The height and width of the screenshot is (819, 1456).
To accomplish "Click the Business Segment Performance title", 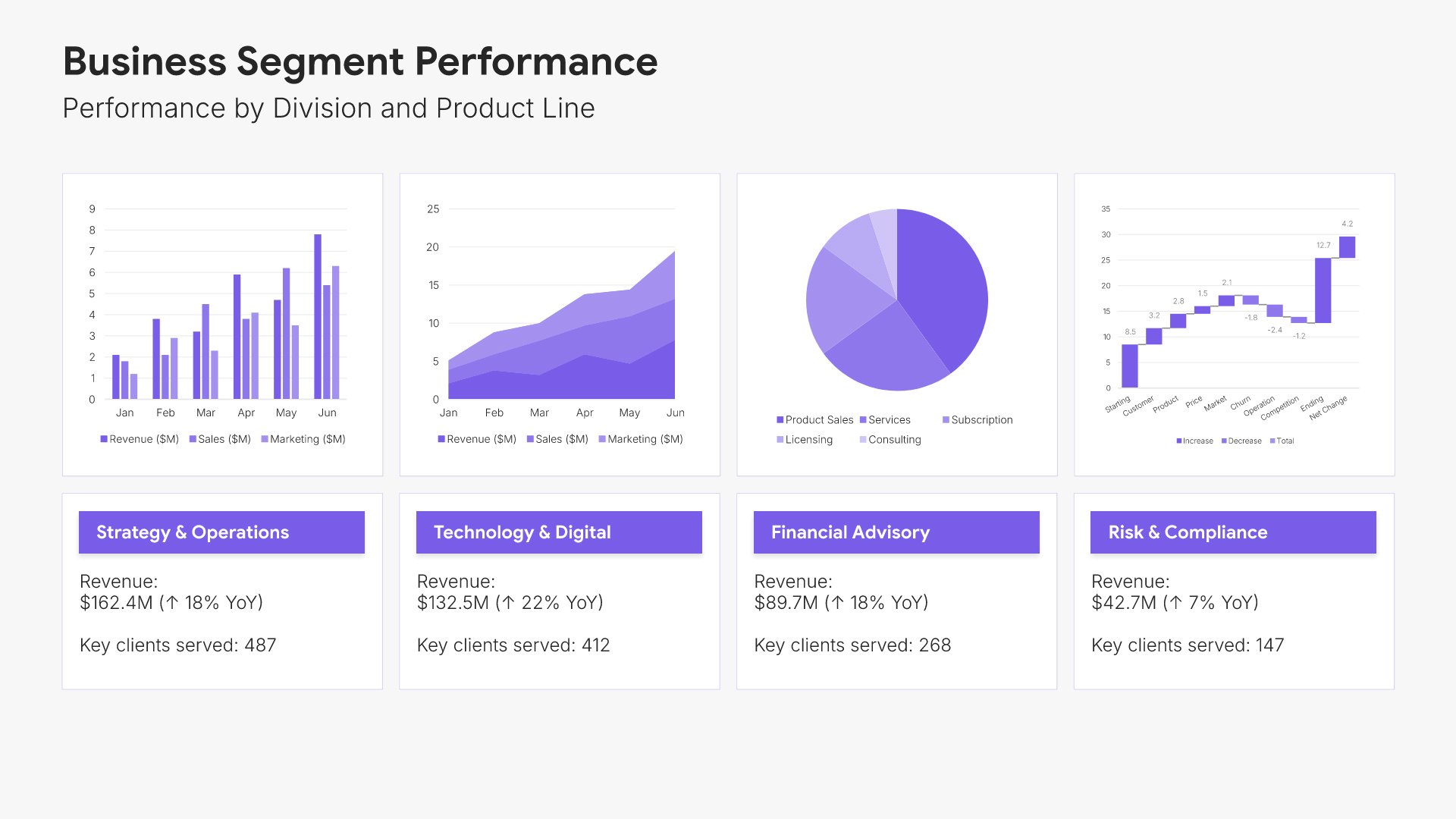I will (360, 61).
